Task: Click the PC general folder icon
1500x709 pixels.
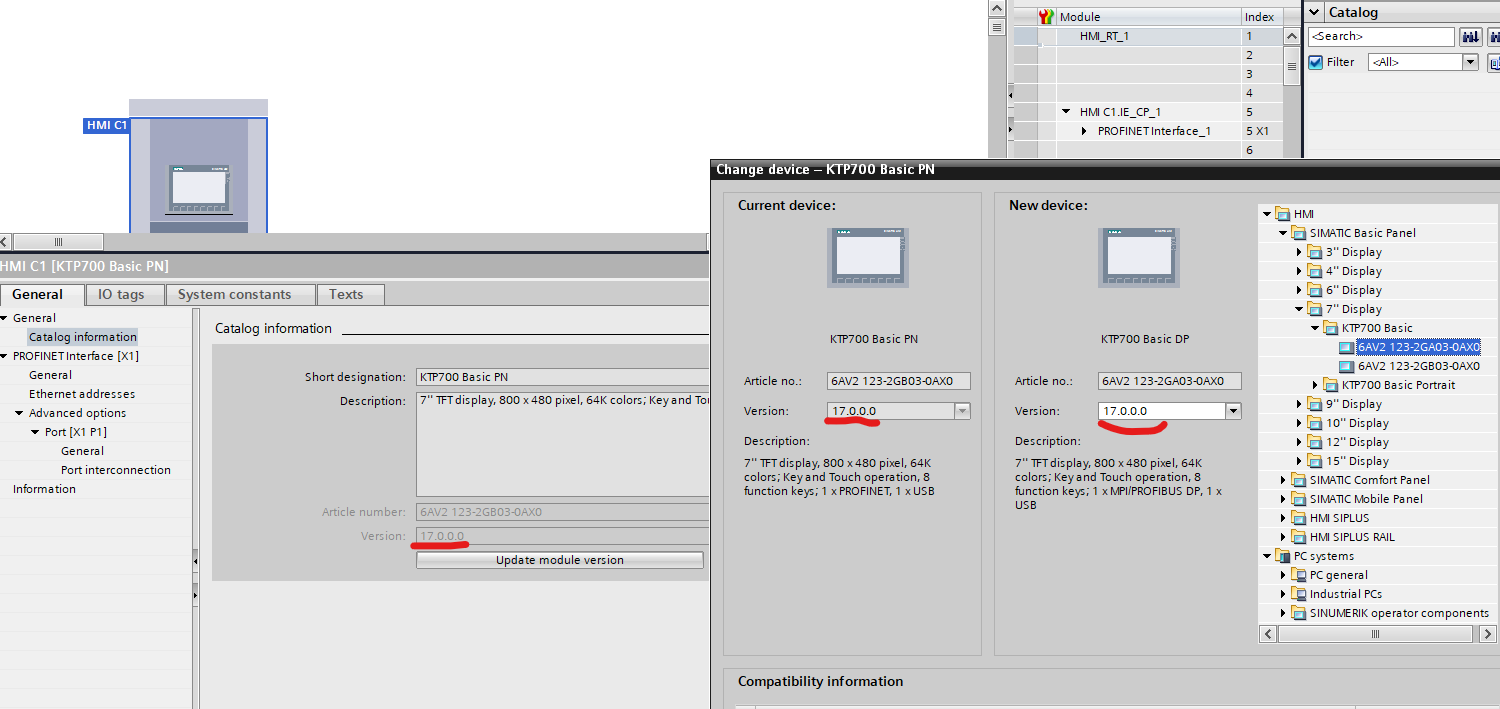Action: click(1298, 575)
